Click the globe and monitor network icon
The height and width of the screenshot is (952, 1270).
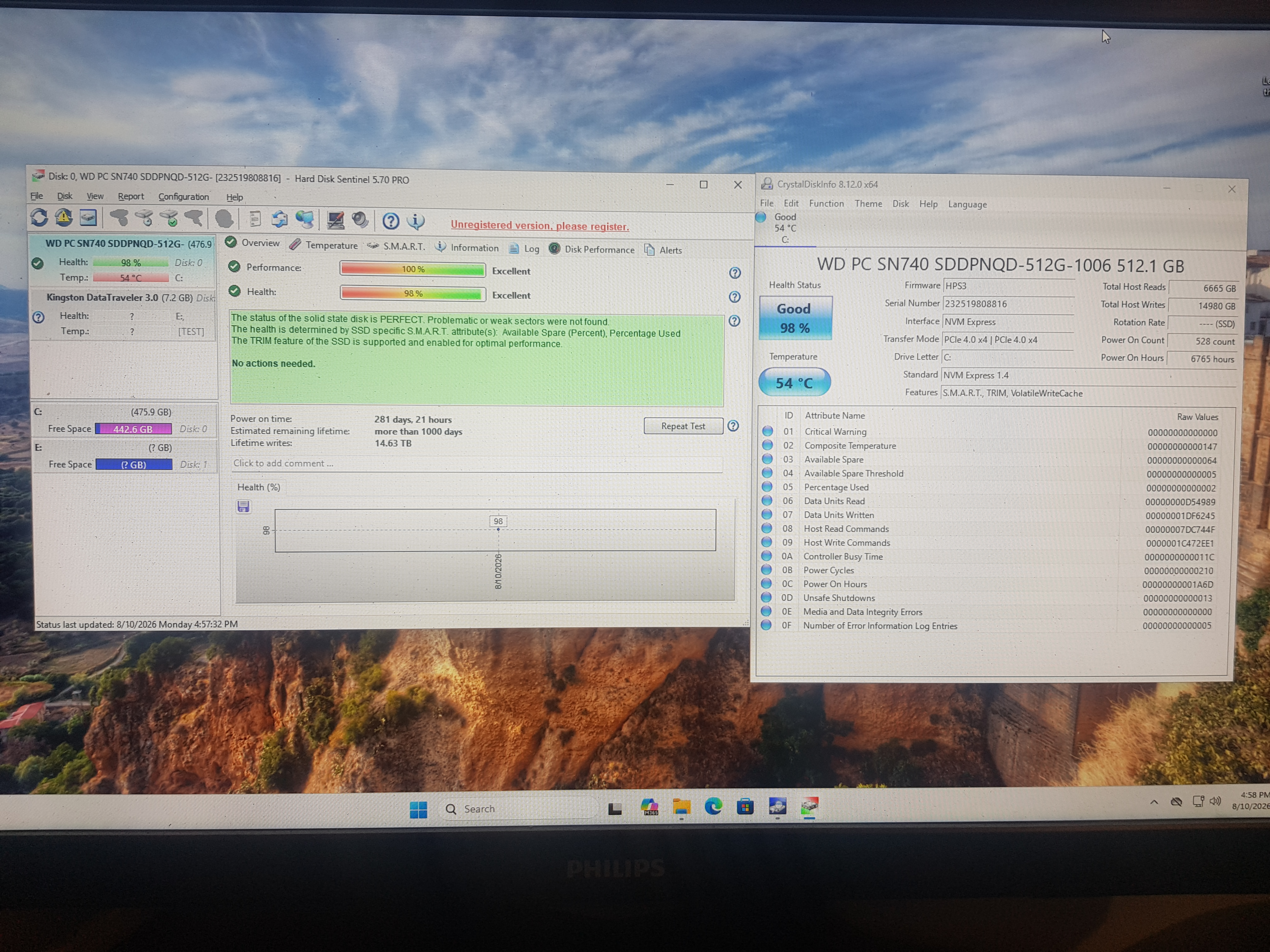point(304,219)
